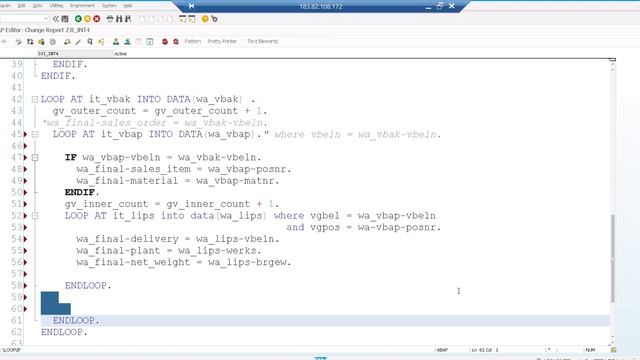Open the Utilities menu

(56, 6)
